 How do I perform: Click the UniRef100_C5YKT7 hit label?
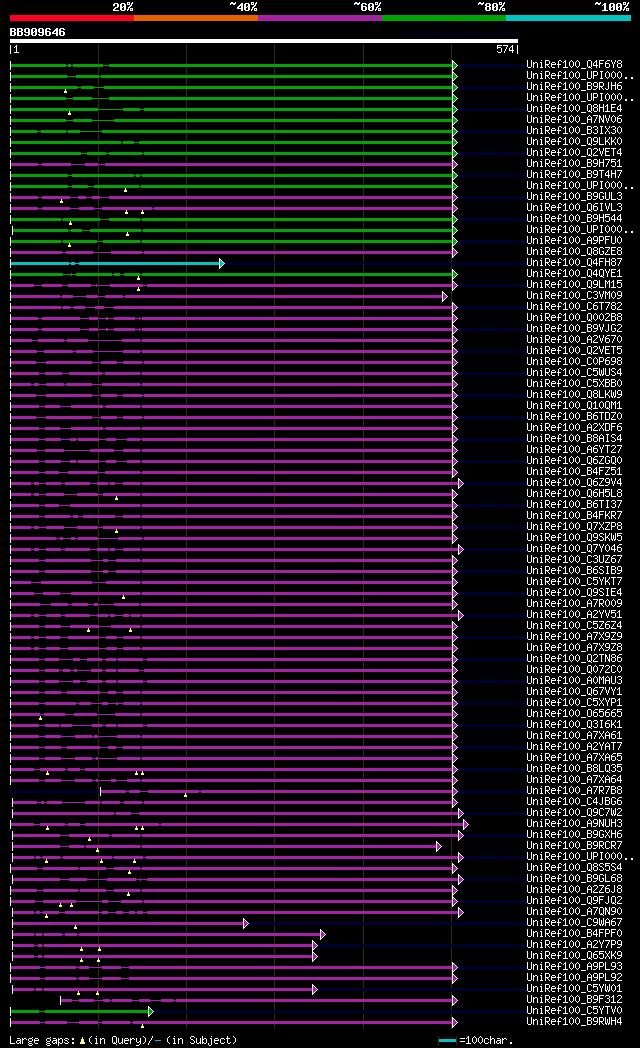[x=574, y=582]
